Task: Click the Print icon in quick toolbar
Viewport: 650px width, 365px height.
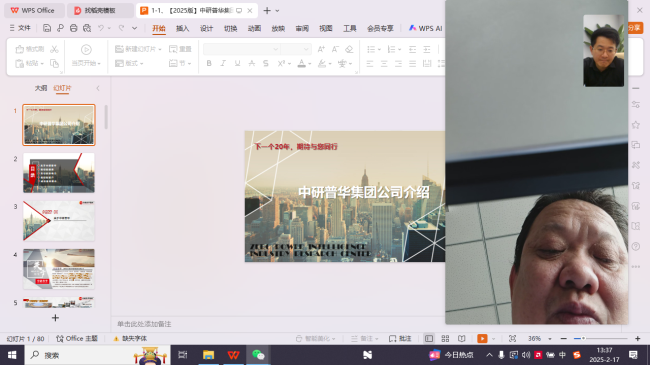Action: tap(73, 28)
